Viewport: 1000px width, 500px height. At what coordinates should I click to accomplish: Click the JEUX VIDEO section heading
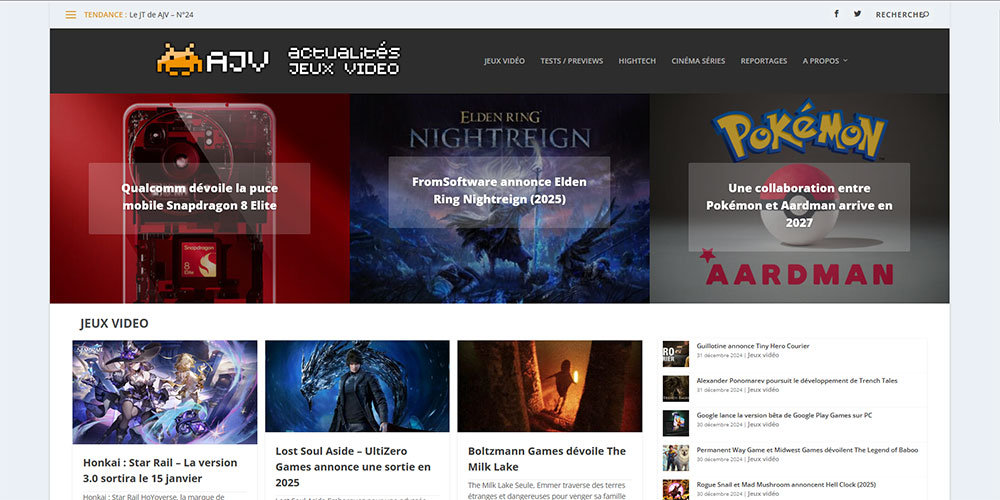tap(114, 323)
